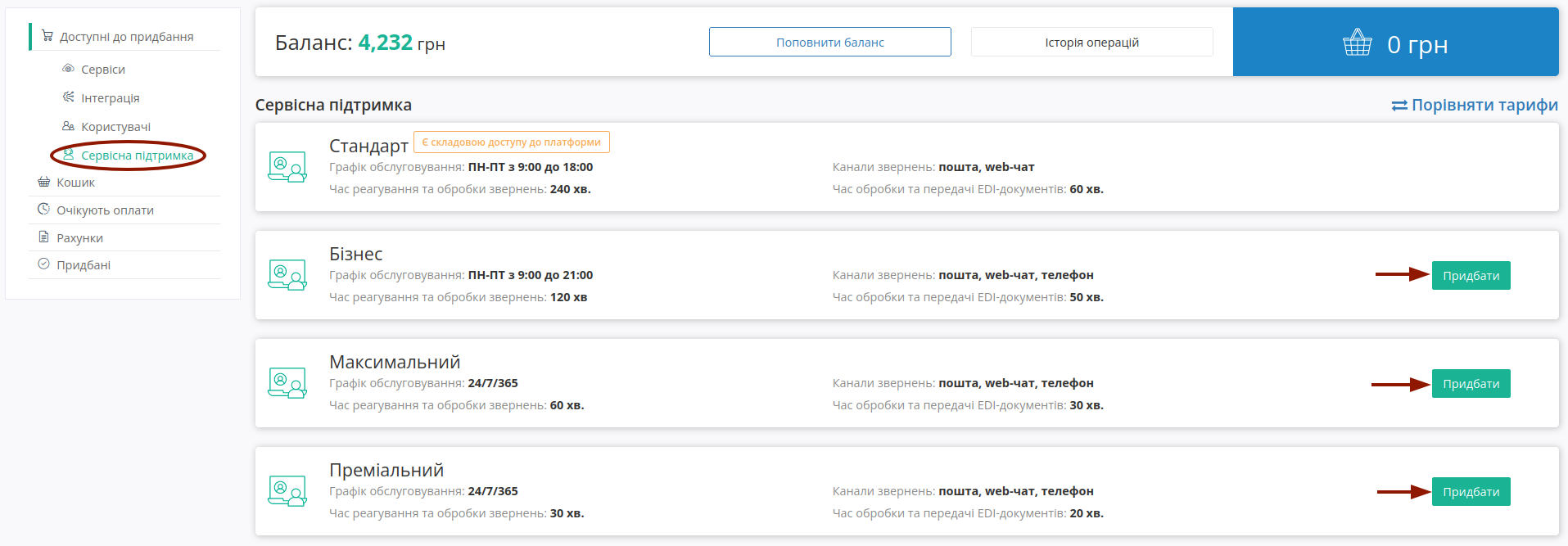Click the 120 хв response time value

click(569, 297)
